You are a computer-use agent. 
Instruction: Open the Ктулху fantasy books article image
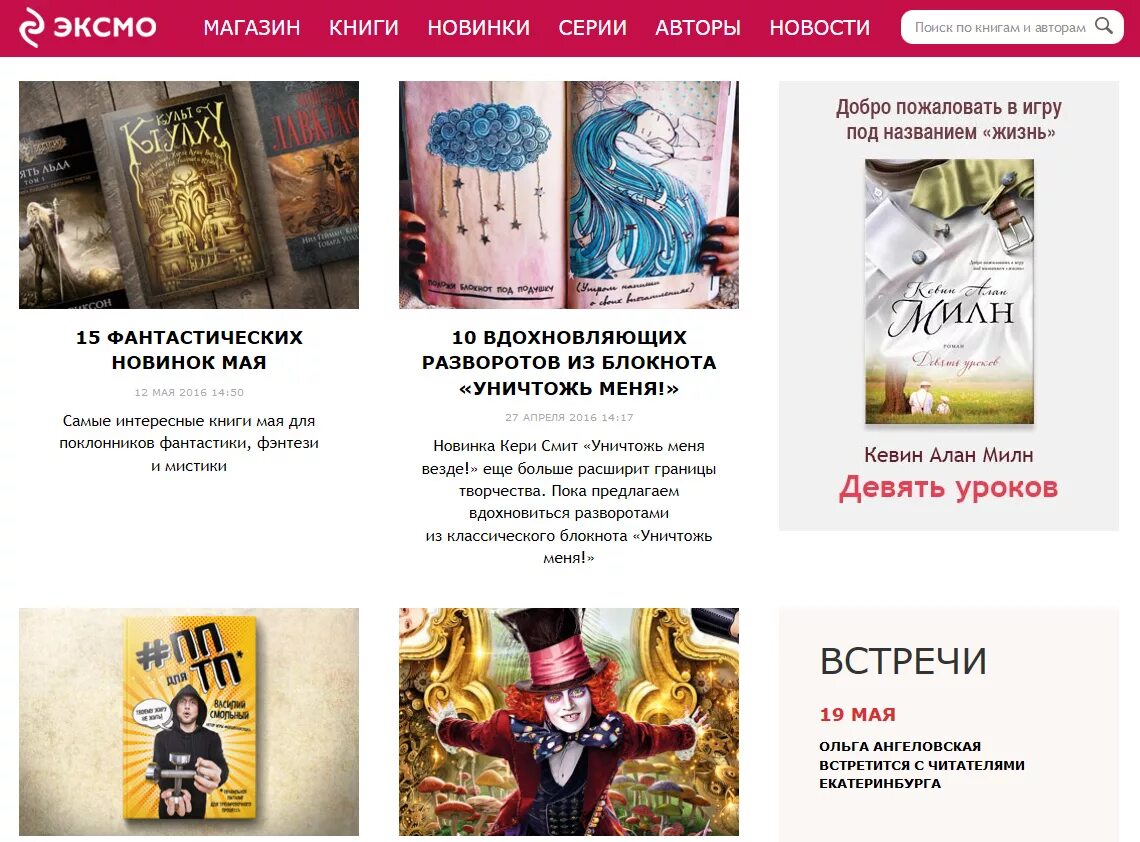tap(189, 195)
